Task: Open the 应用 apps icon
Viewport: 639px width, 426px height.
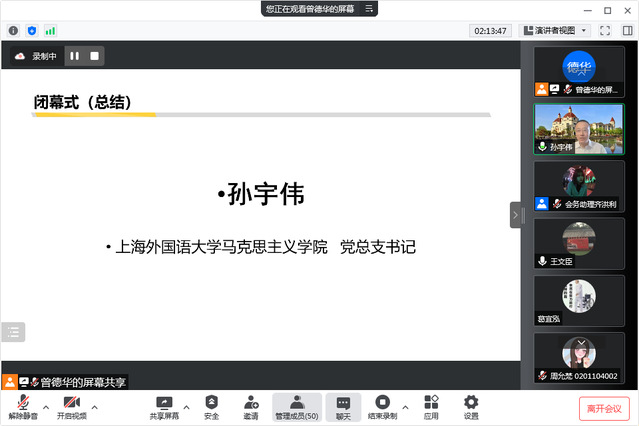Action: coord(431,404)
